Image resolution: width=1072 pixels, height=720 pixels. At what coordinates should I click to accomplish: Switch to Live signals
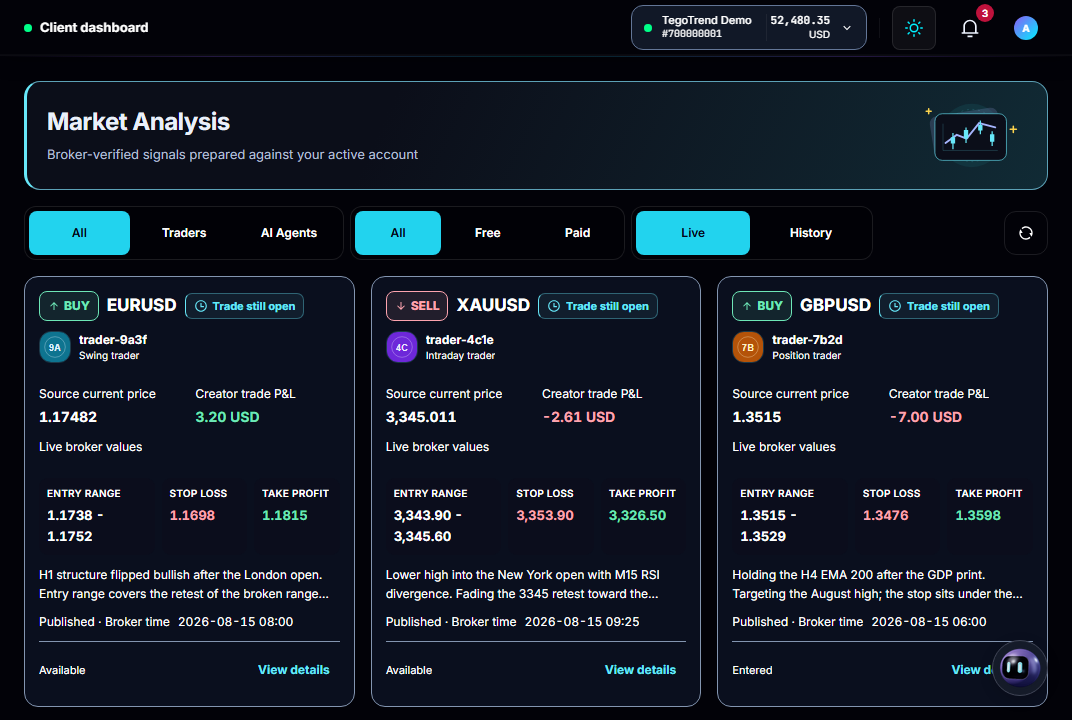[x=693, y=233]
